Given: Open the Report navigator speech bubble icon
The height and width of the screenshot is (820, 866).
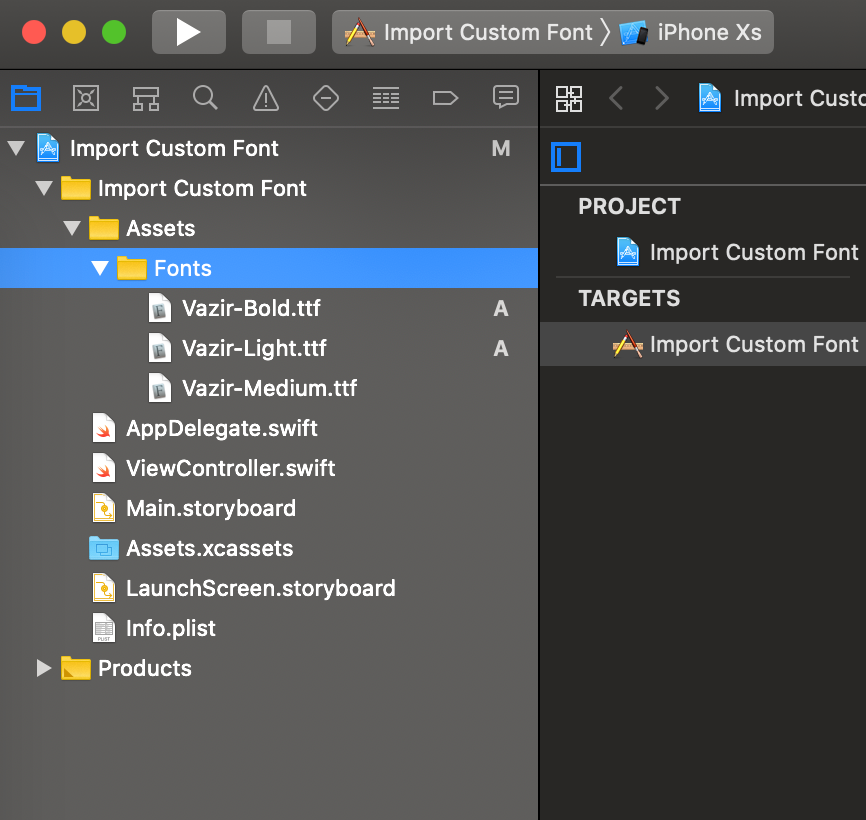Looking at the screenshot, I should [x=505, y=97].
